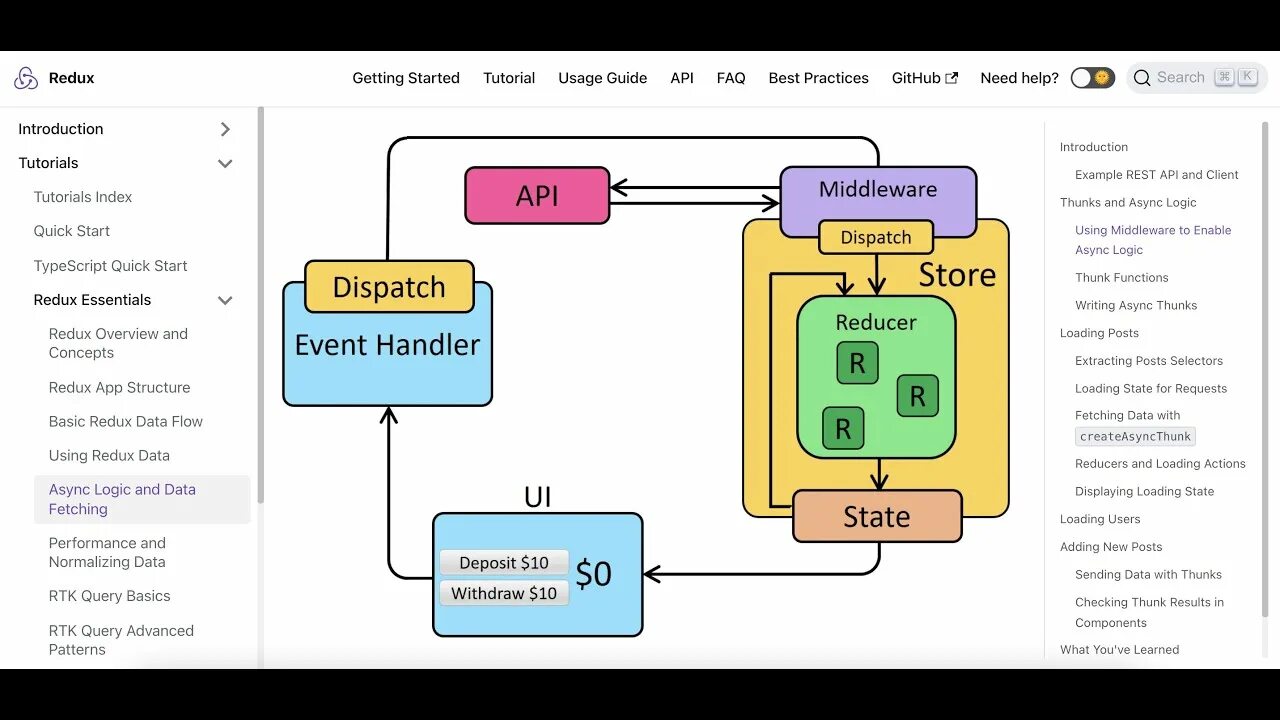The height and width of the screenshot is (720, 1280).
Task: Jump to Checking Thunk Results in Components
Action: click(1149, 612)
